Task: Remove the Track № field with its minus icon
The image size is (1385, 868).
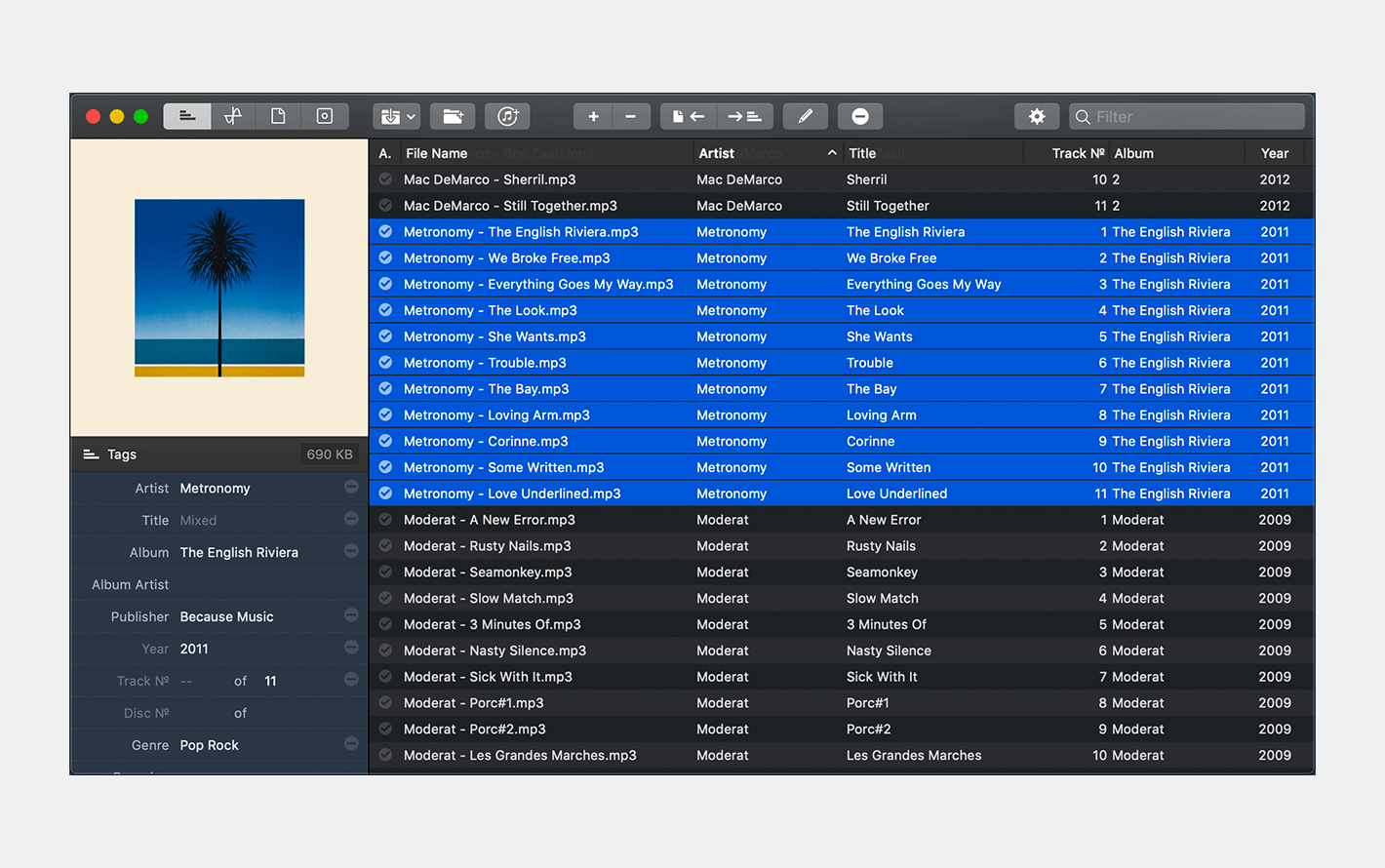Action: coord(351,680)
